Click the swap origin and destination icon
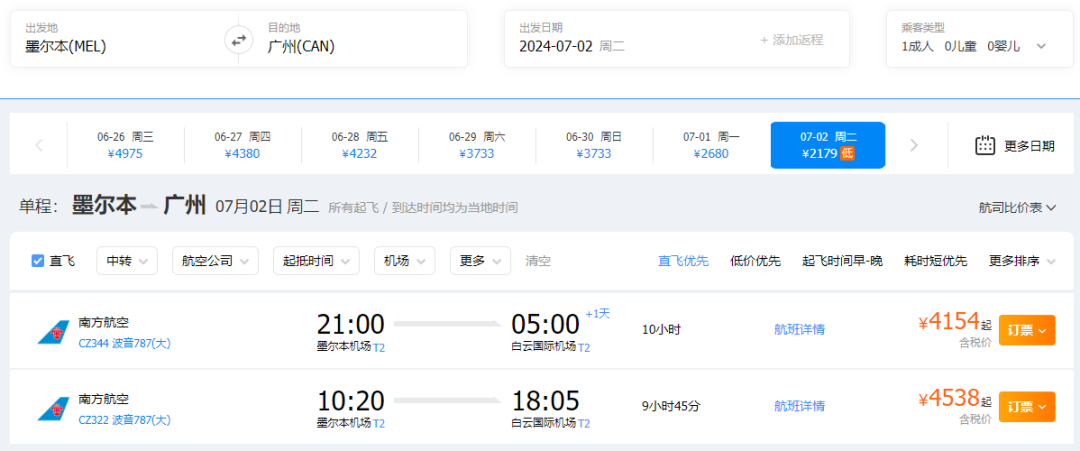The image size is (1080, 451). pos(238,41)
